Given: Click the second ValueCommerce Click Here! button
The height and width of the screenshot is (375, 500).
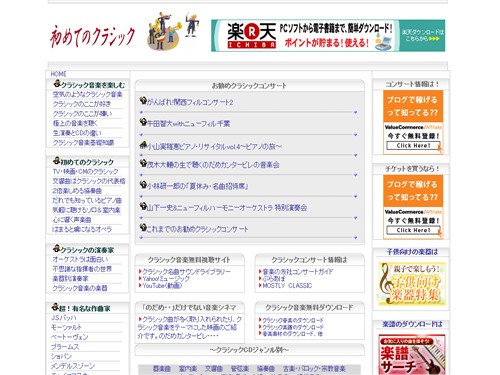Looking at the screenshot, I should coord(413,230).
